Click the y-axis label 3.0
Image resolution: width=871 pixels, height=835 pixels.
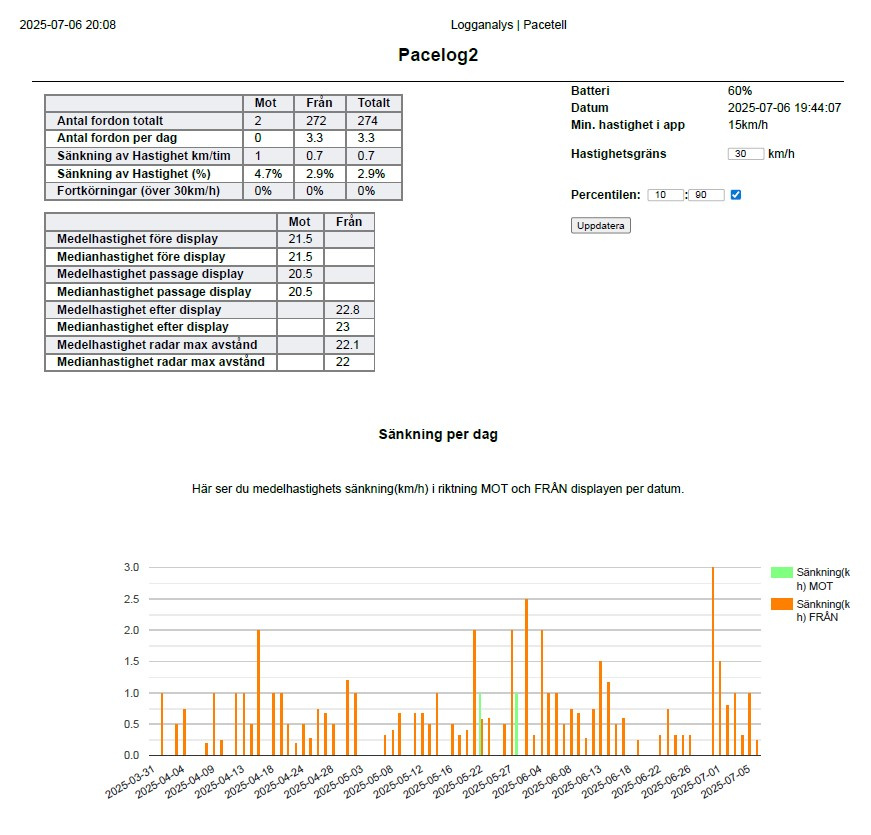(x=132, y=567)
